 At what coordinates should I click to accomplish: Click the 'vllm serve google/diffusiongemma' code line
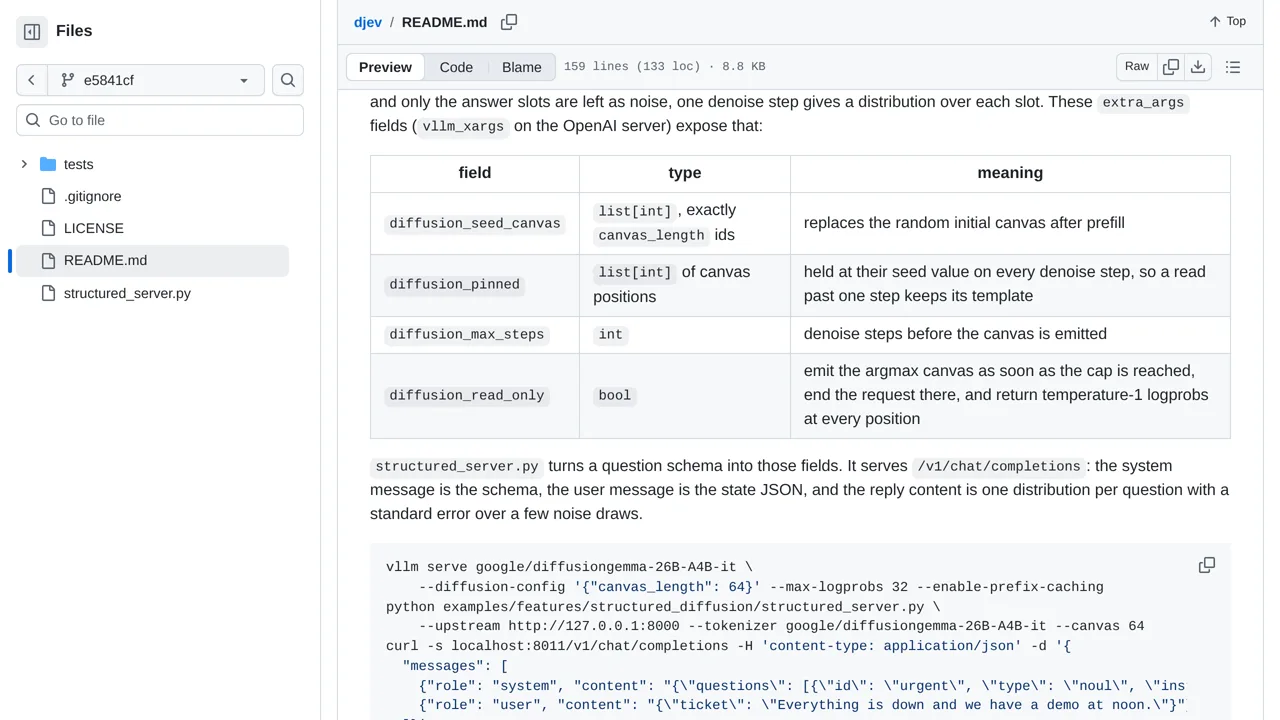coord(569,567)
